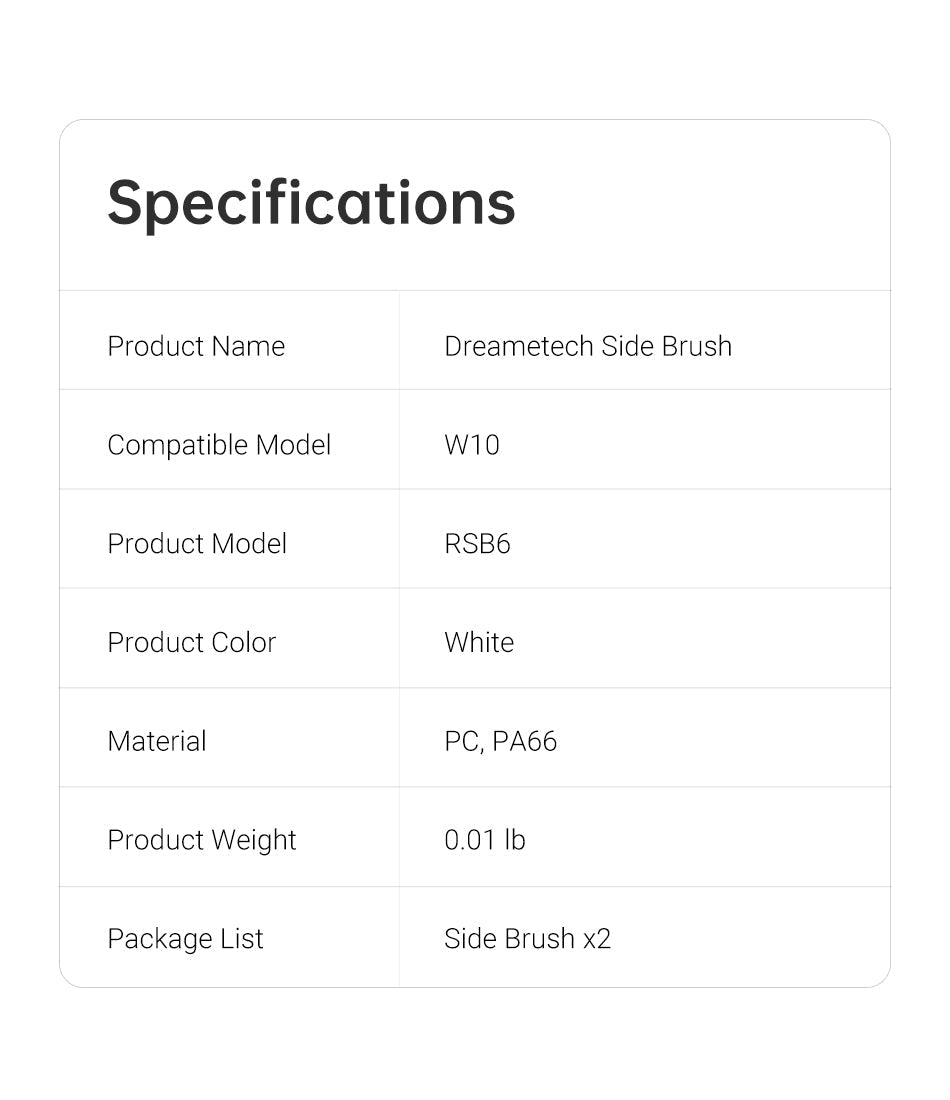
Task: Click Side Brush in the Product Name row
Action: [666, 346]
